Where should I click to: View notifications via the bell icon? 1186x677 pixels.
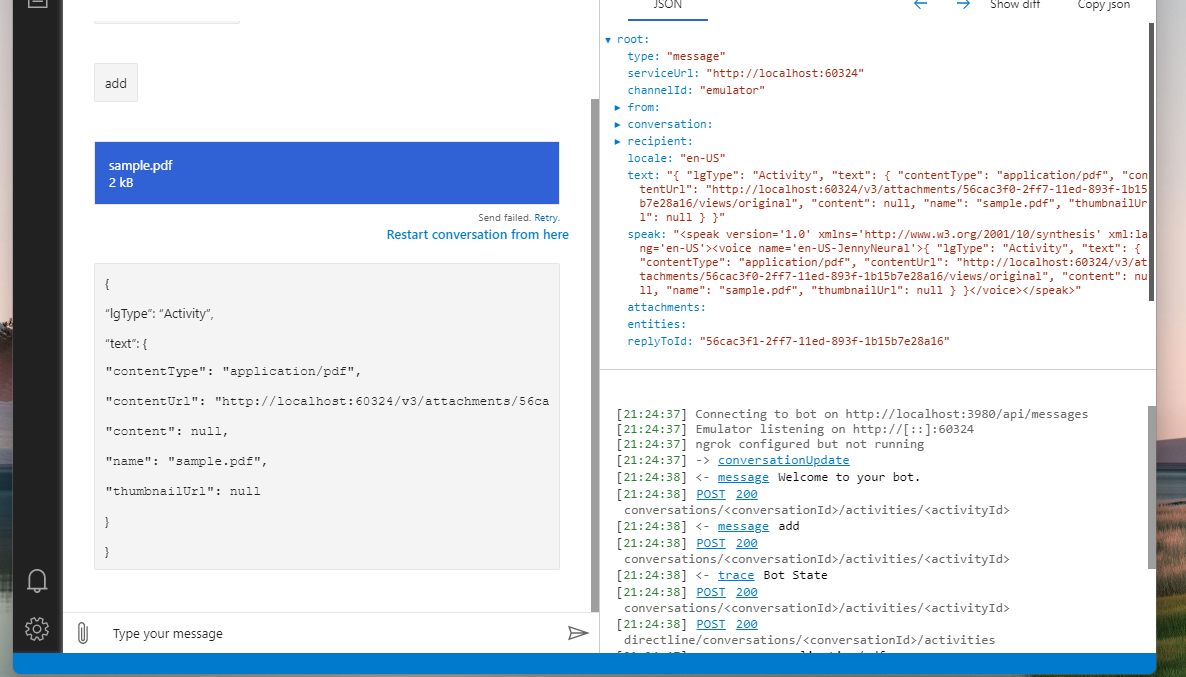[37, 580]
